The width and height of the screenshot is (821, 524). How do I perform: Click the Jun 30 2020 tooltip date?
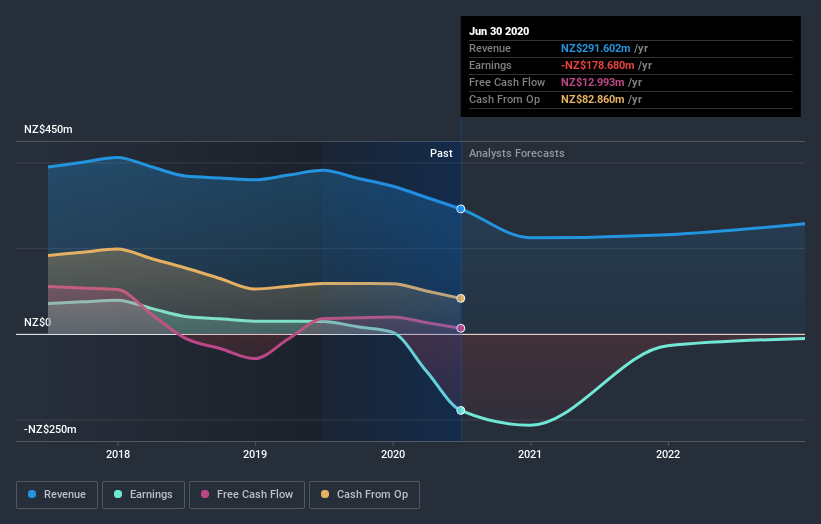[x=499, y=31]
